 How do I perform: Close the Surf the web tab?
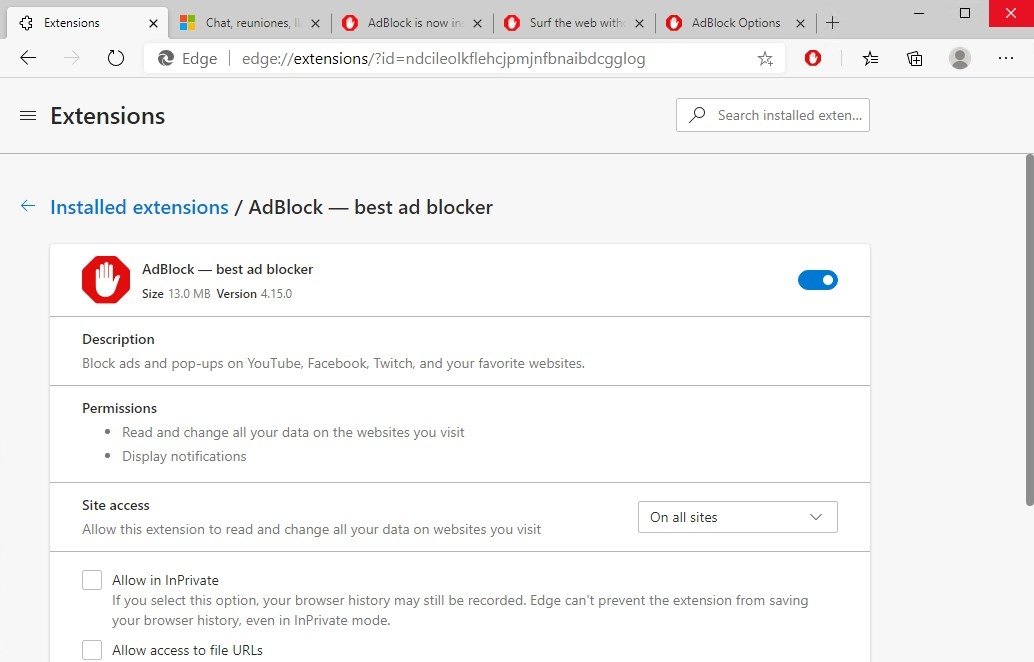point(639,23)
